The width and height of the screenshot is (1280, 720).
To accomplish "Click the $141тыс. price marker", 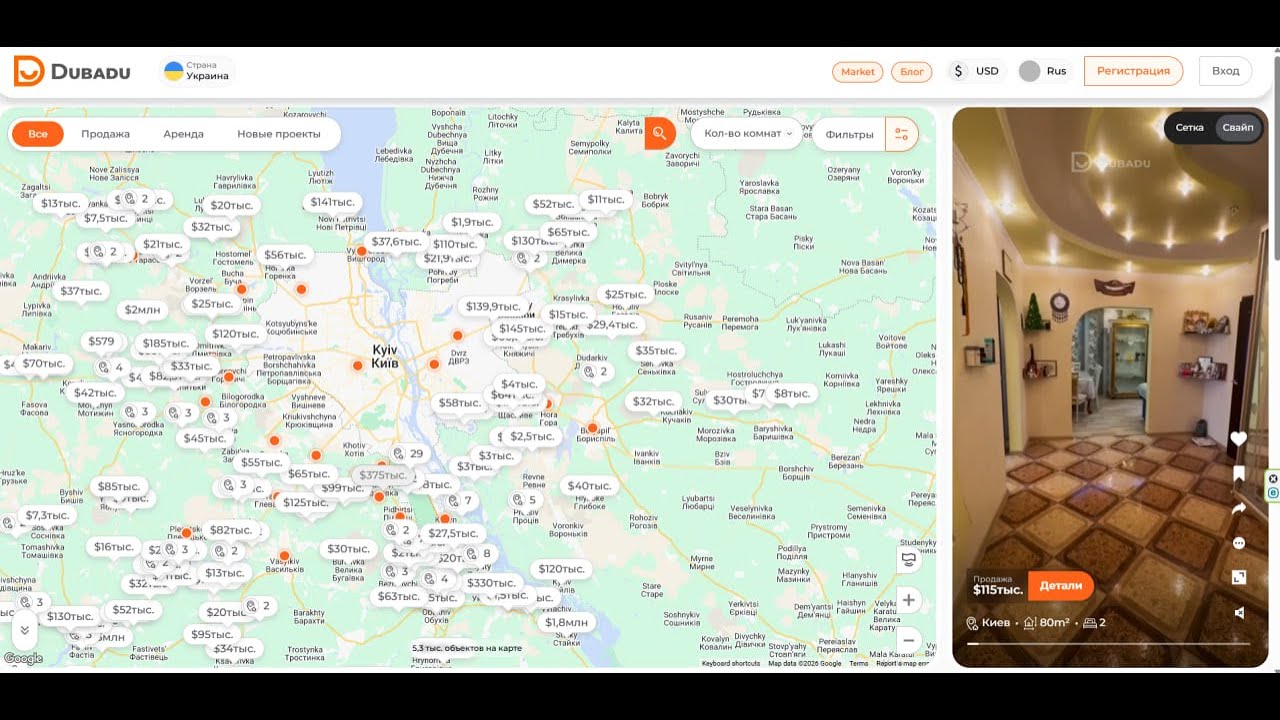I will (333, 202).
